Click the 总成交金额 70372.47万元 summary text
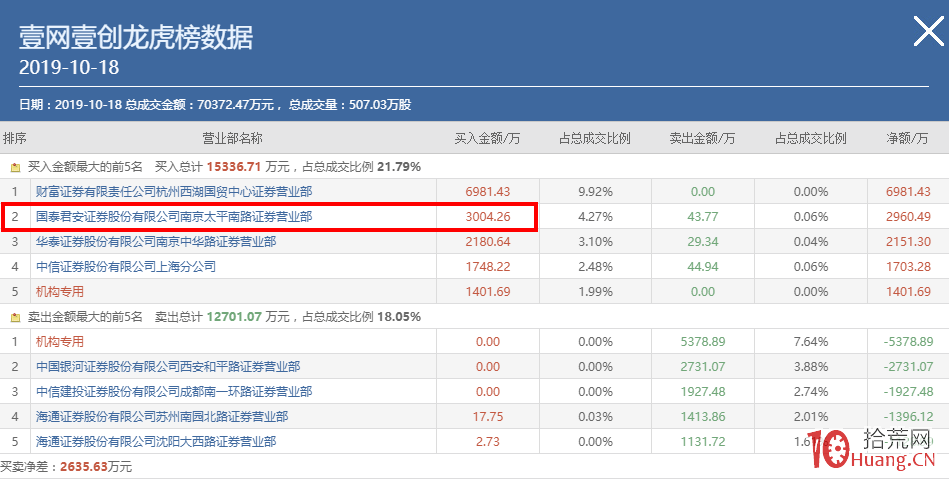This screenshot has height=479, width=949. (x=200, y=105)
